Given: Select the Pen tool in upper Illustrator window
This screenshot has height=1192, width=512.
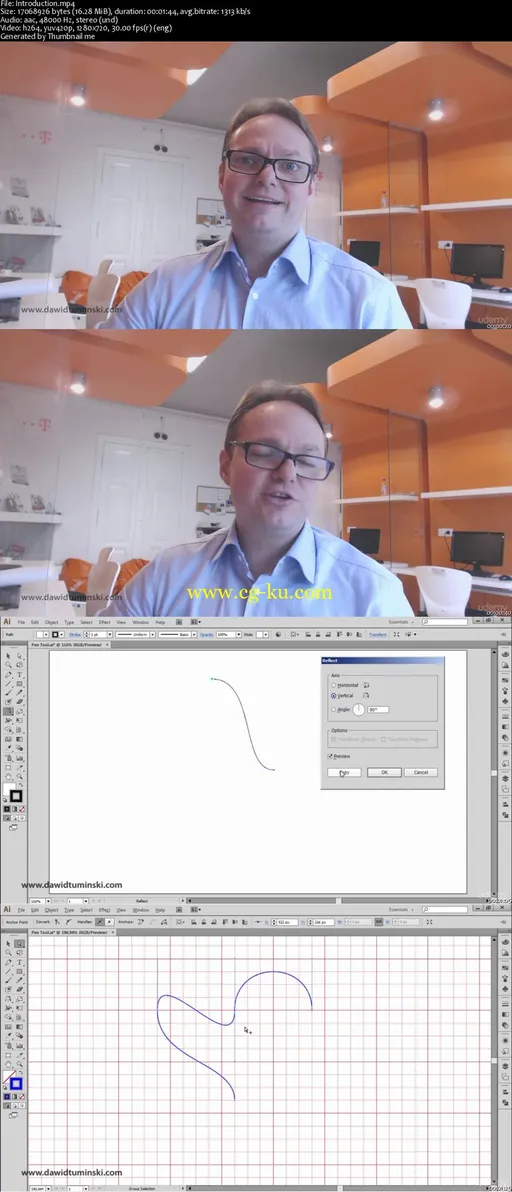Looking at the screenshot, I should [8, 674].
